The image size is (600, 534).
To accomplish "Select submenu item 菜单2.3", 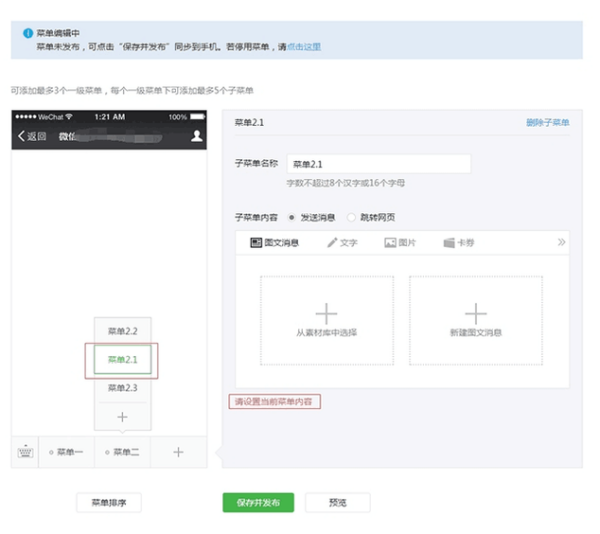I will coord(122,387).
